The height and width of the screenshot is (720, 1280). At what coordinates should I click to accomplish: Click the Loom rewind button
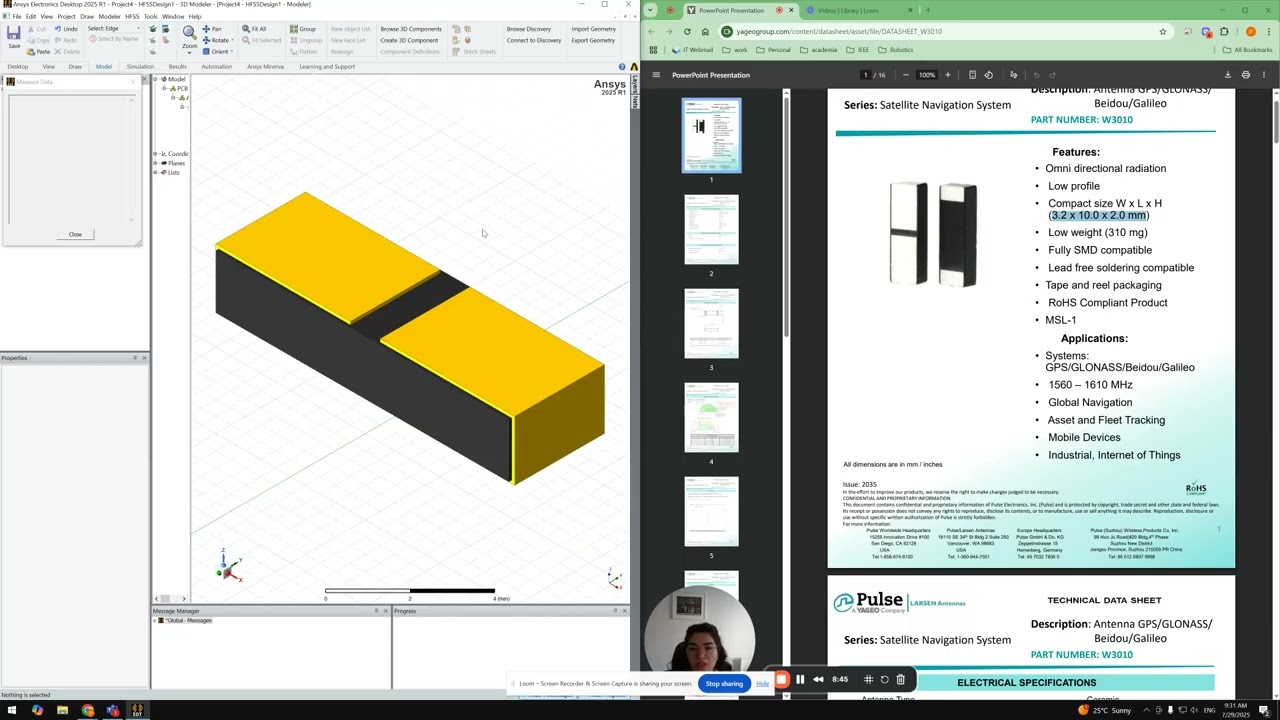(x=818, y=680)
